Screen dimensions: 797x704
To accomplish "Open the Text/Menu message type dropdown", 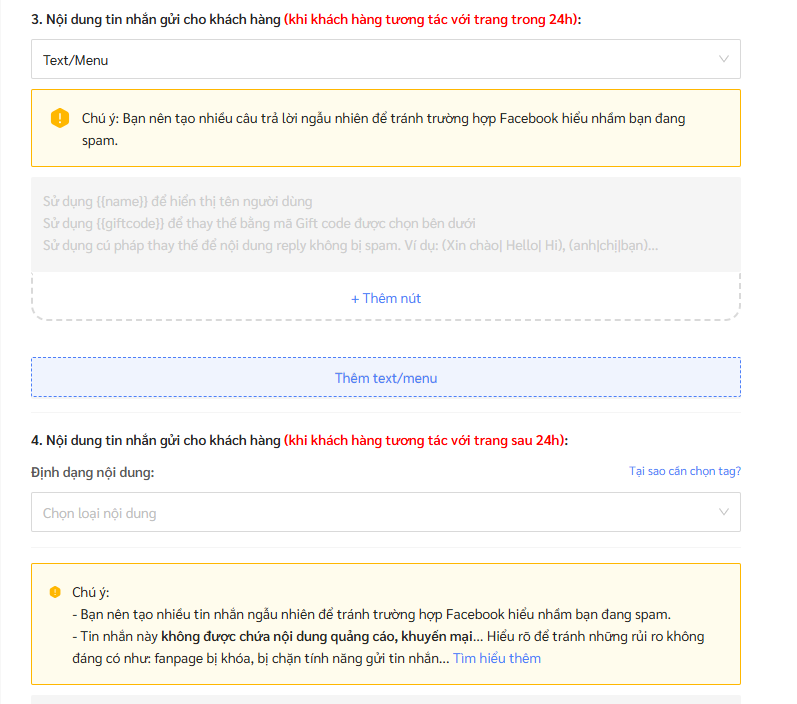I will 385,59.
